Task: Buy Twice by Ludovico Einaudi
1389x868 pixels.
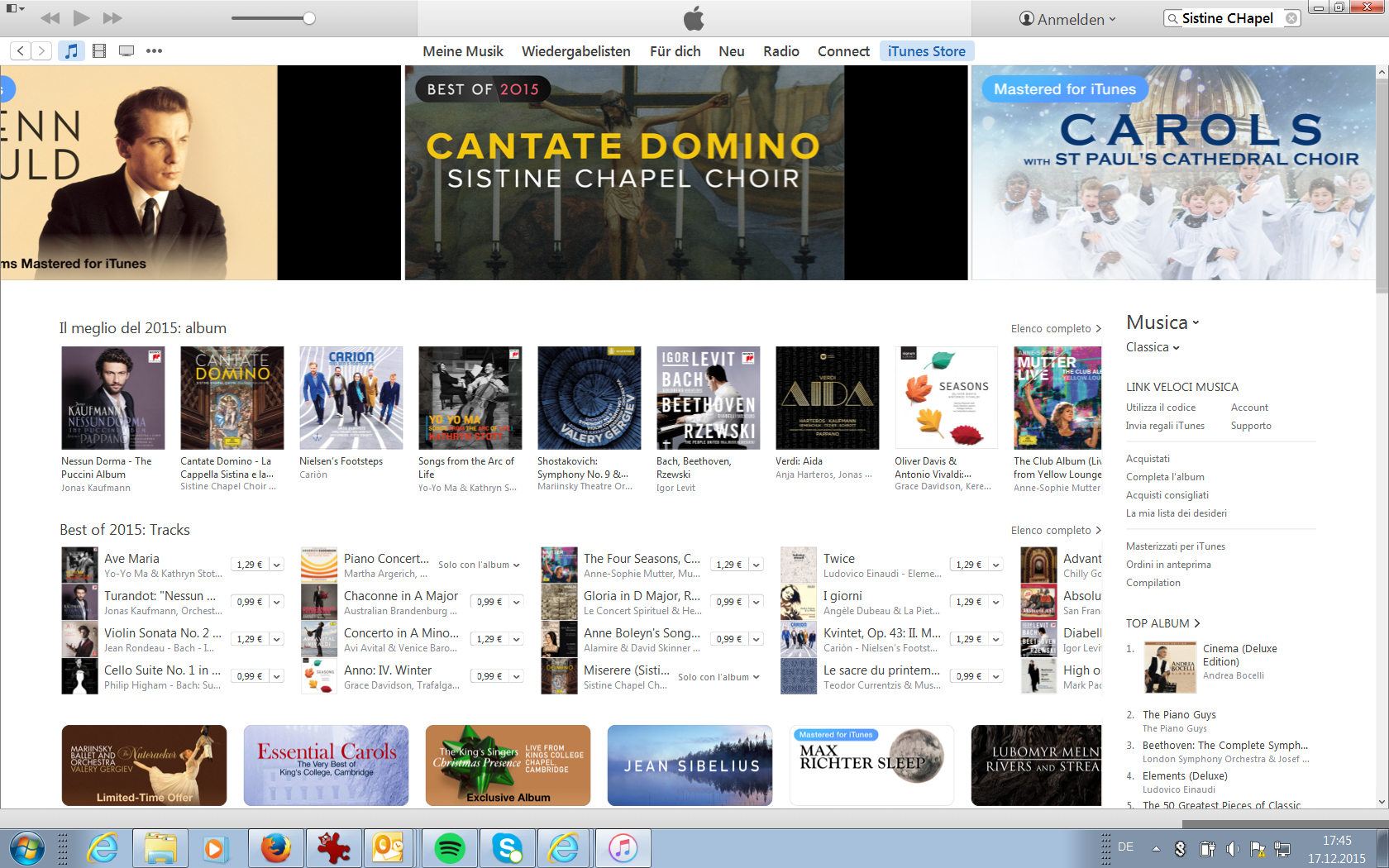Action: point(968,565)
